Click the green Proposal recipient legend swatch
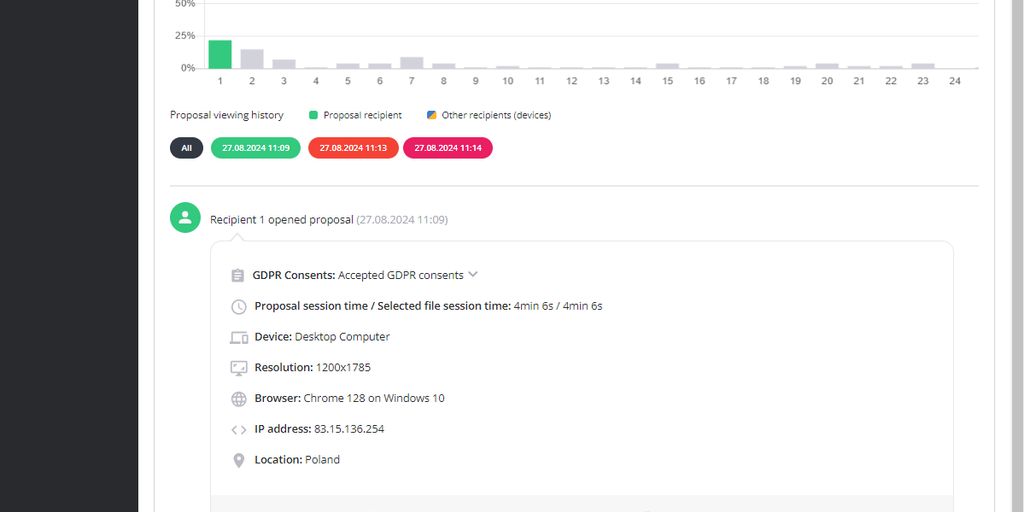 313,115
